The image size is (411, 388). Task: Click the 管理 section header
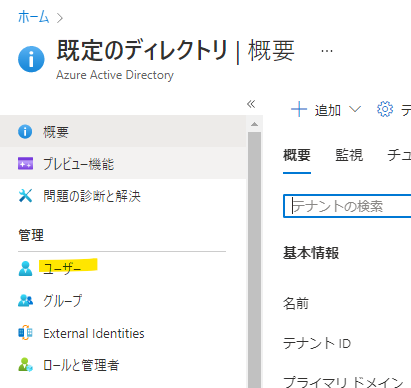pyautogui.click(x=31, y=235)
